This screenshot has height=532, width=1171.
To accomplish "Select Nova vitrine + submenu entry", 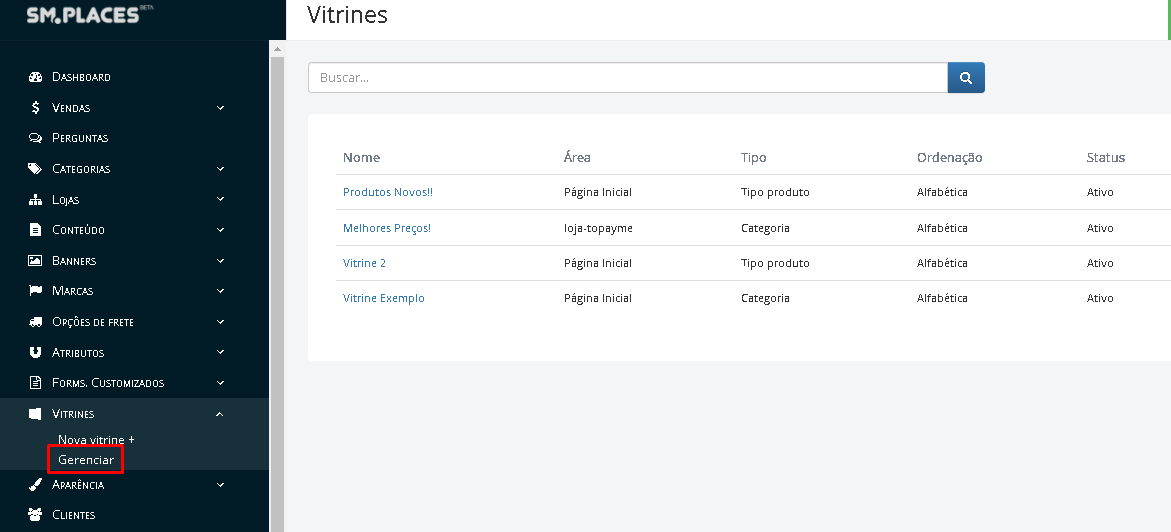I will click(x=96, y=440).
